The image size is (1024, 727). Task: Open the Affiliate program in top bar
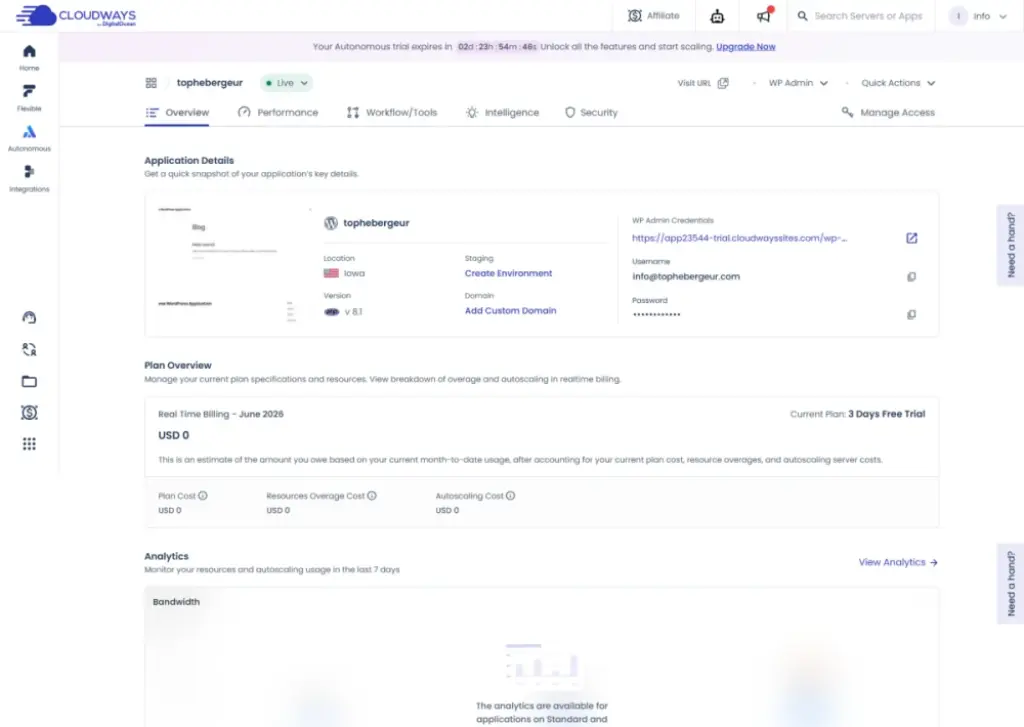point(653,16)
